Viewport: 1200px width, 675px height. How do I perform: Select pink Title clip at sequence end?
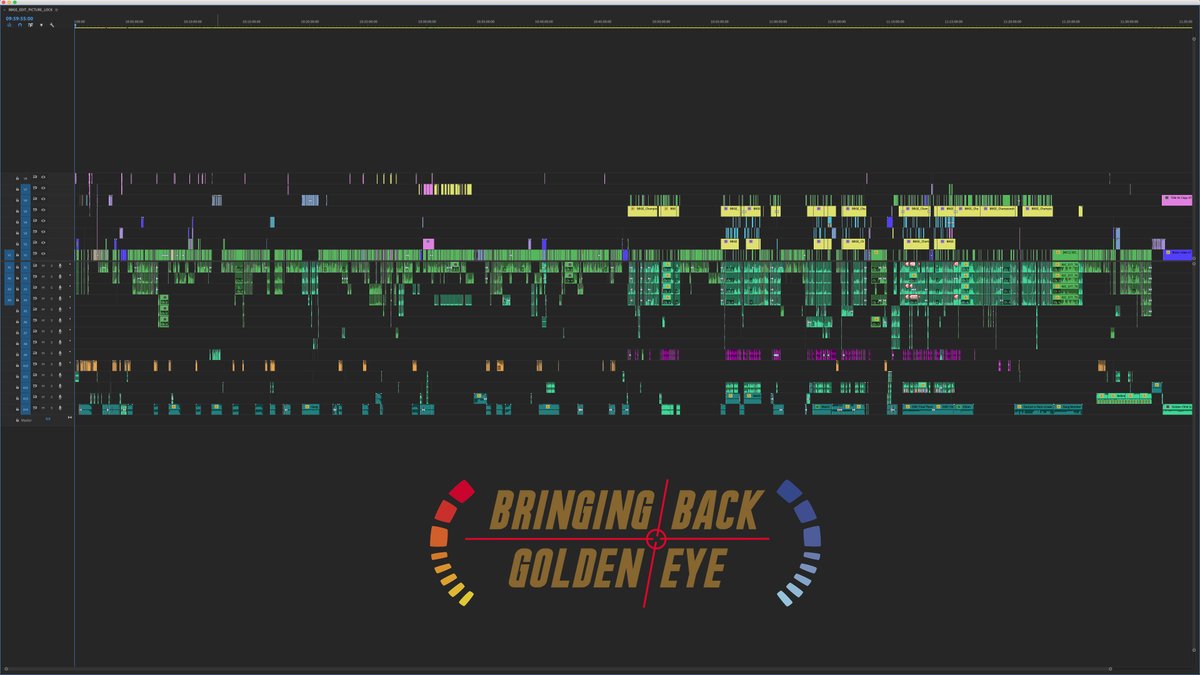[1177, 200]
